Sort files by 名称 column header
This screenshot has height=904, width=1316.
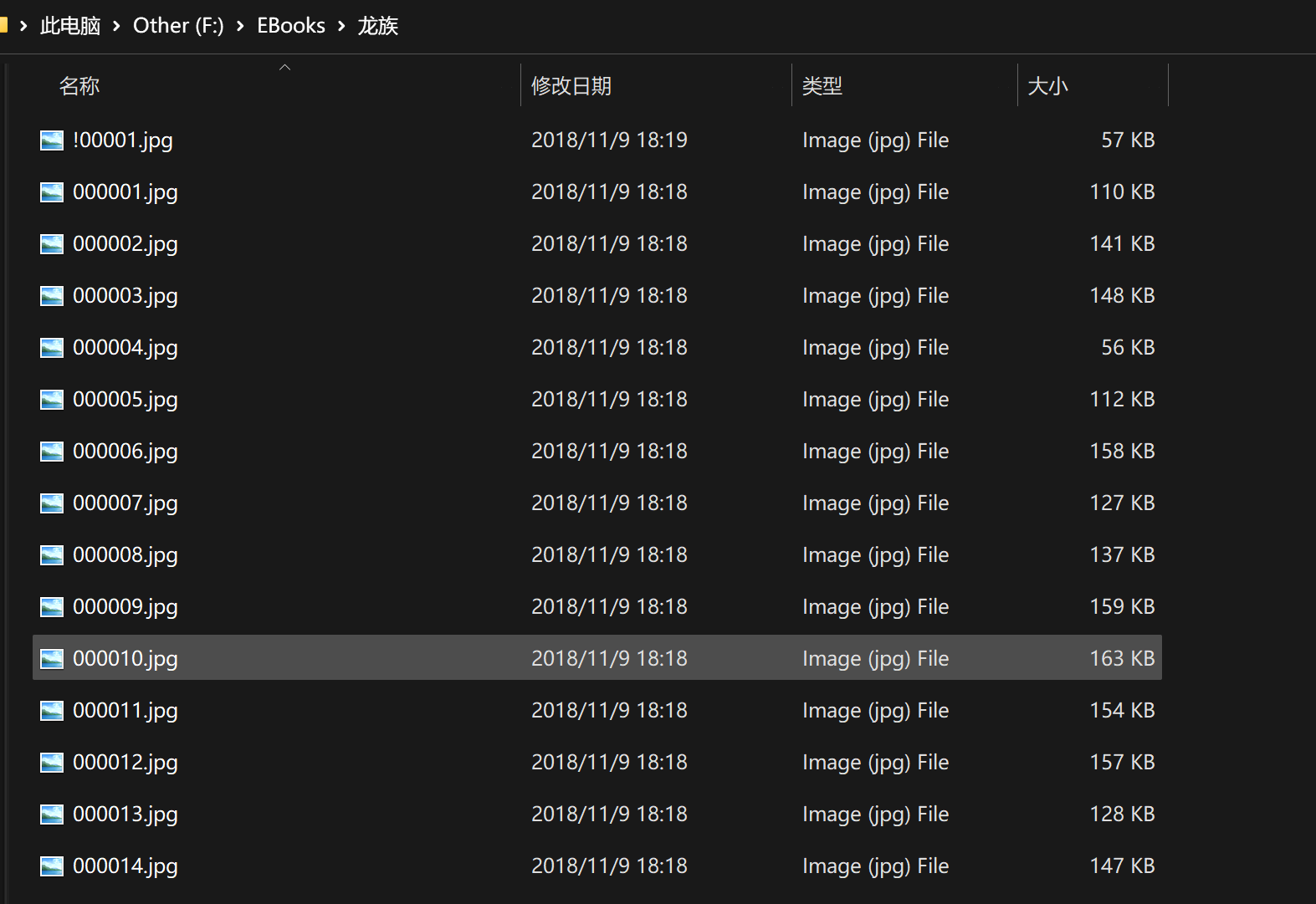(79, 86)
